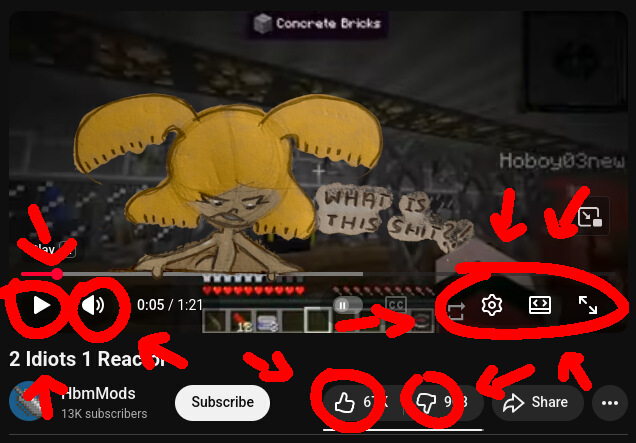Play the video with the play button
The width and height of the screenshot is (636, 443).
tap(41, 305)
